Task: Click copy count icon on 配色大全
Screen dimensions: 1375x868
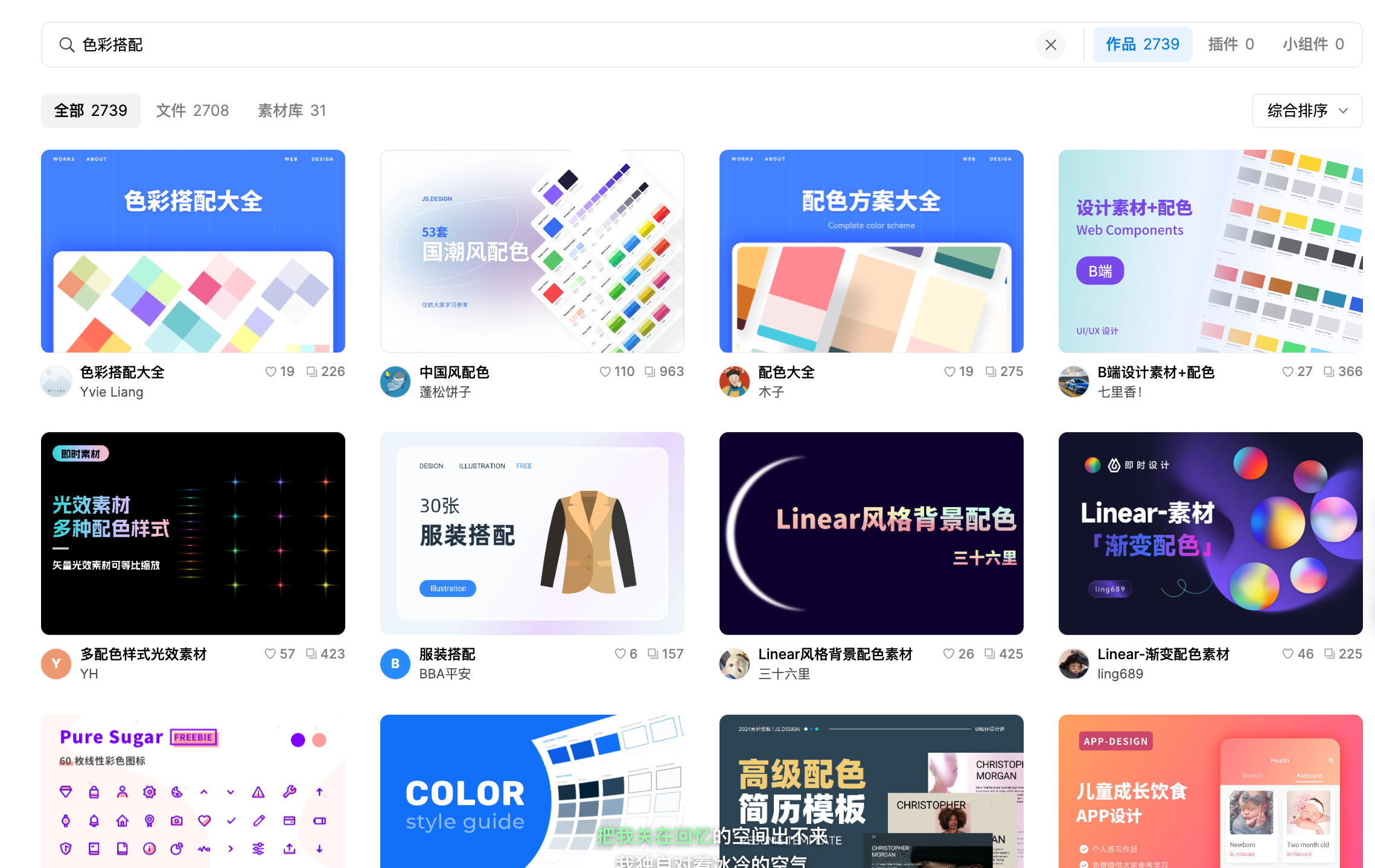Action: 991,372
